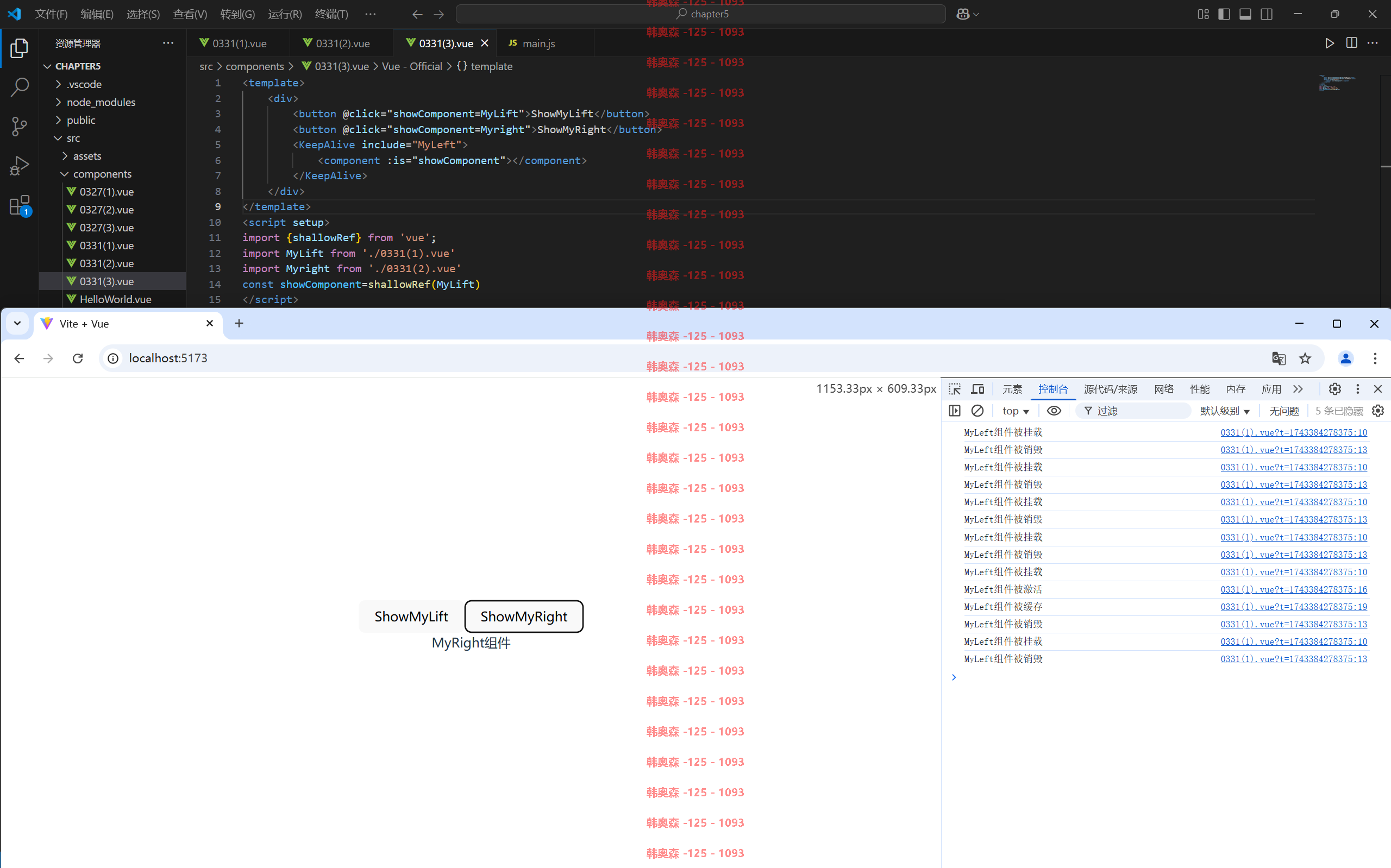The image size is (1391, 868).
Task: Switch to the 0331(1).vue editor tab
Action: pos(238,43)
